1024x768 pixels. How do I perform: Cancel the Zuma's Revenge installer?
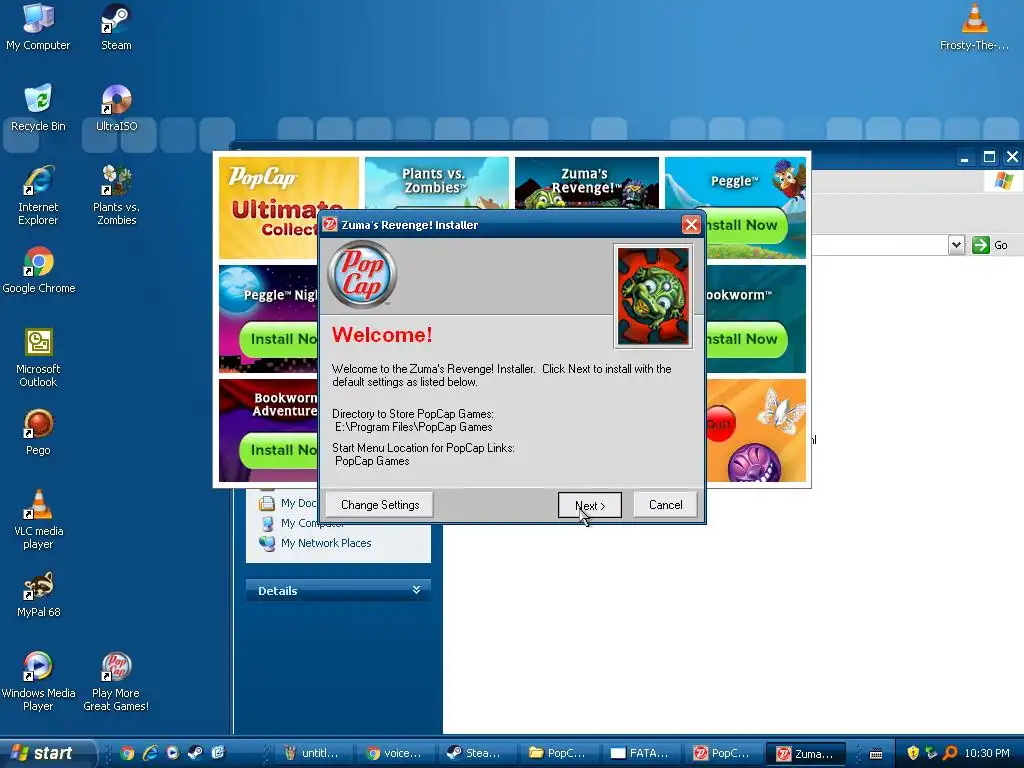pos(665,505)
